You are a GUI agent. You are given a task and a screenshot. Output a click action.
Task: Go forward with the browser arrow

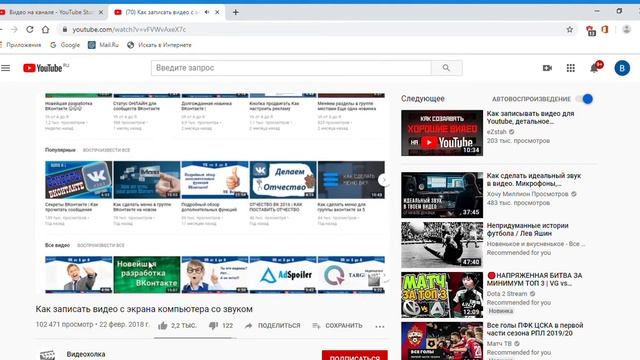coord(14,29)
